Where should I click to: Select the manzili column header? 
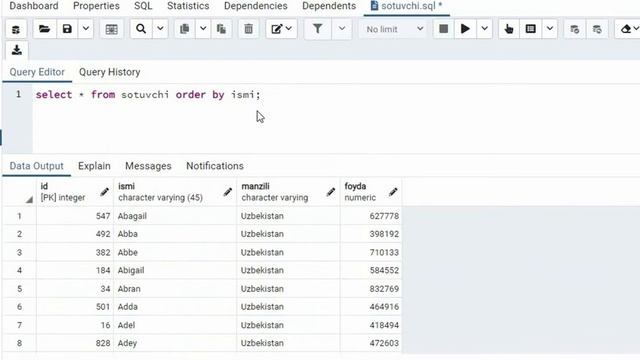click(x=288, y=192)
